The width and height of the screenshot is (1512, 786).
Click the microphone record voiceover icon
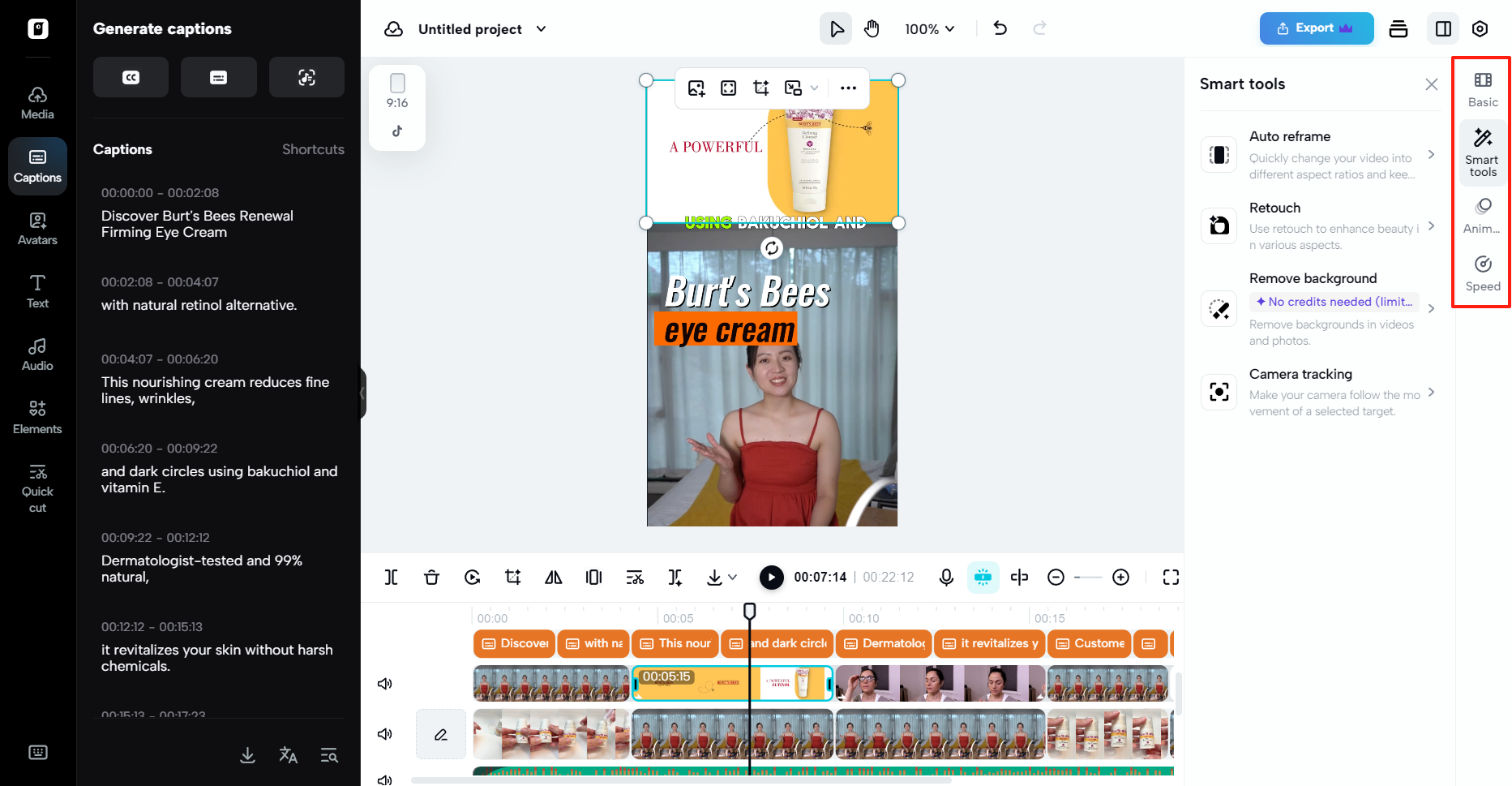pyautogui.click(x=946, y=577)
